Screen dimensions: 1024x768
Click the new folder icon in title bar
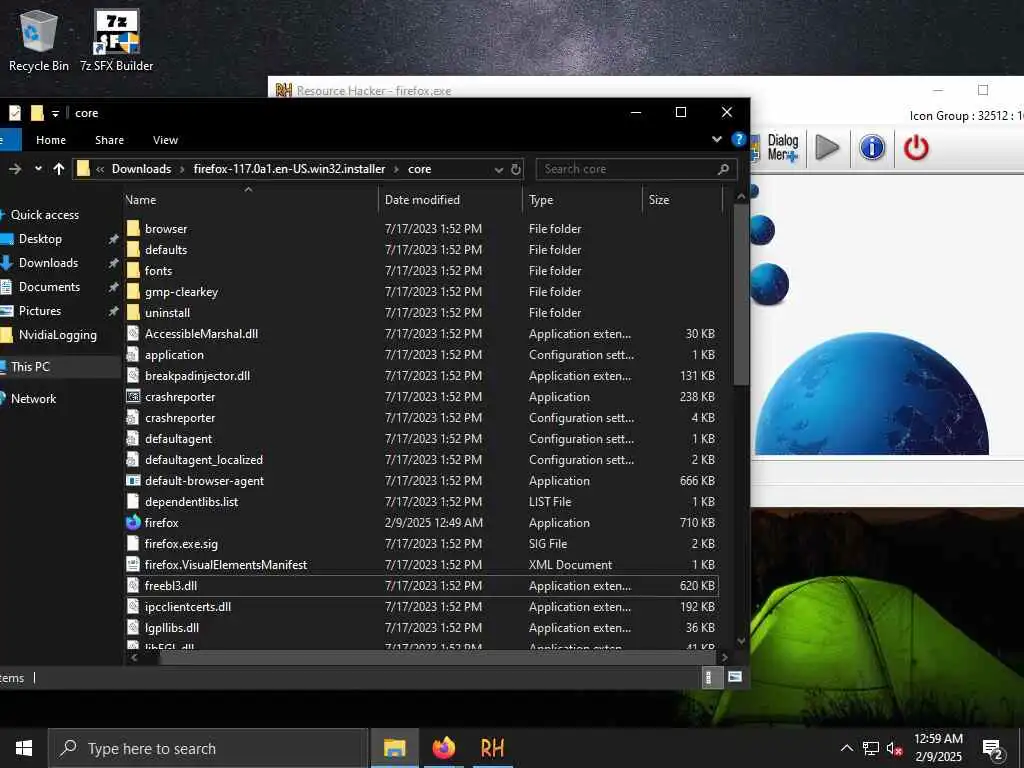(x=37, y=113)
